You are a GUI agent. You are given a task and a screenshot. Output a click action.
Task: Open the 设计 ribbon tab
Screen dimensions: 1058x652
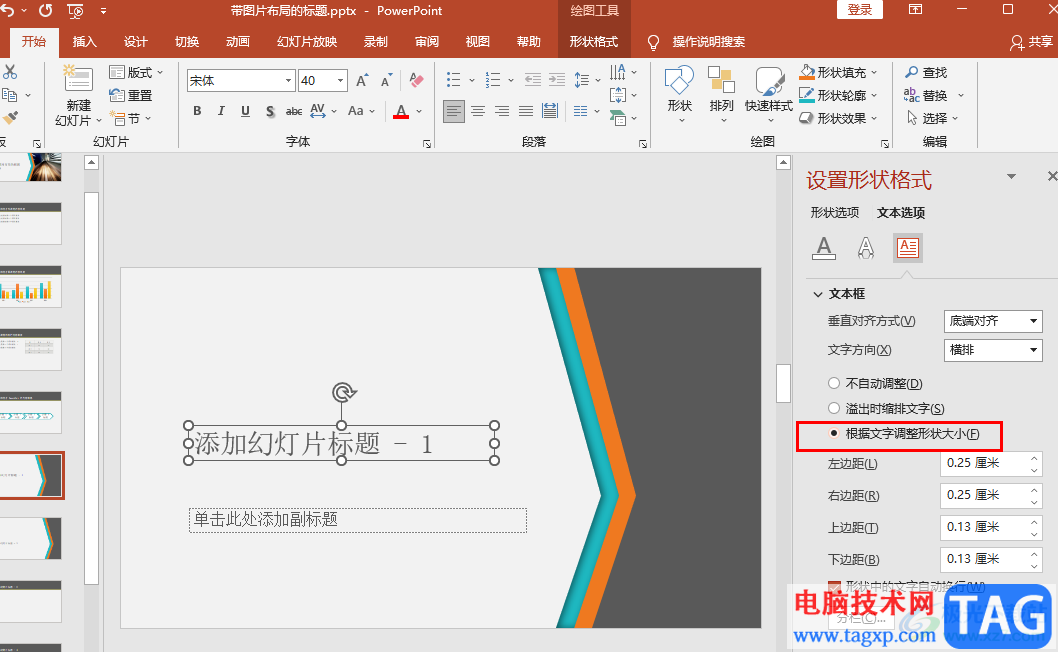(x=136, y=42)
